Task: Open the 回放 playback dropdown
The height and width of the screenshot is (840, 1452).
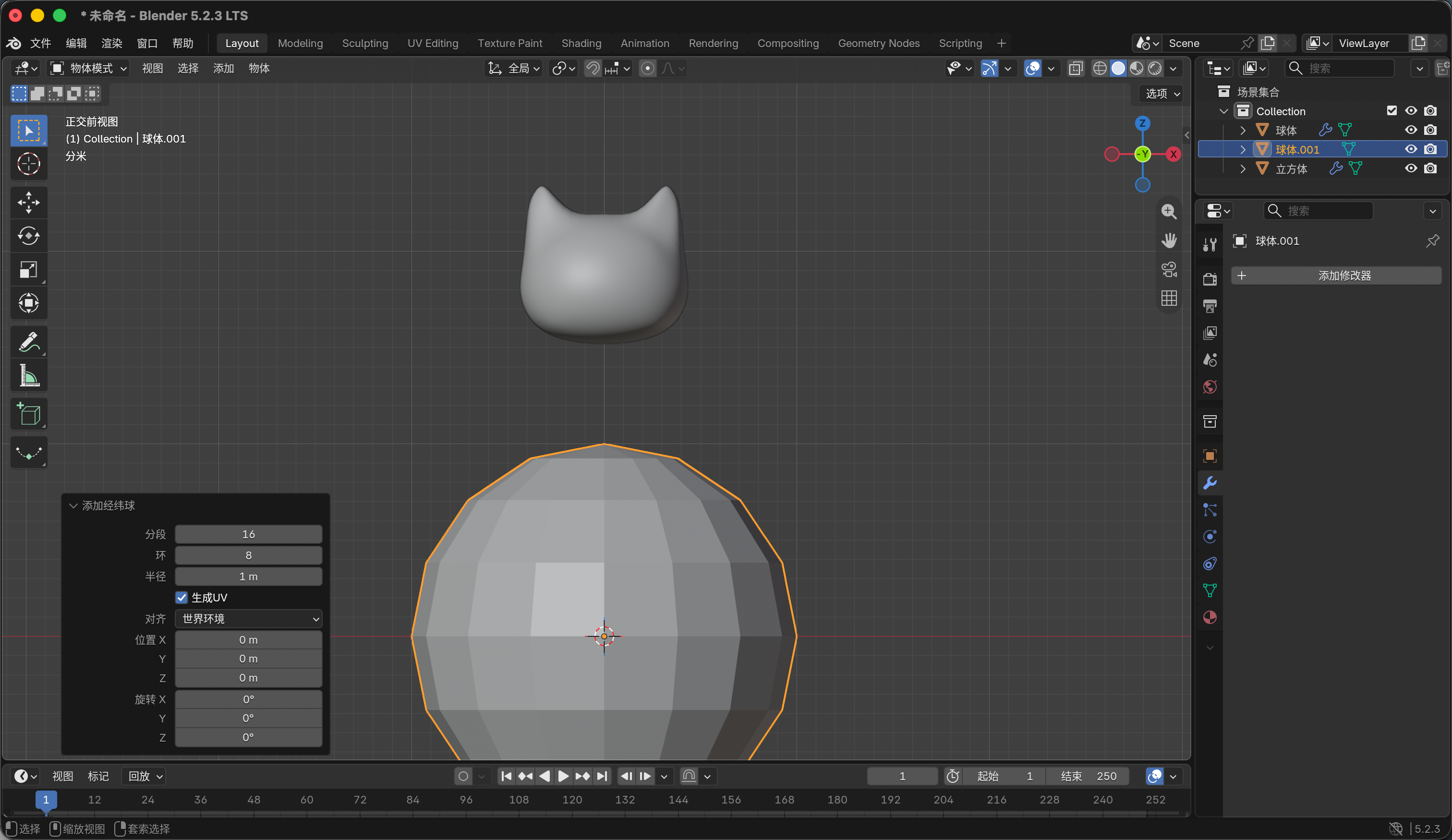Action: pos(144,776)
